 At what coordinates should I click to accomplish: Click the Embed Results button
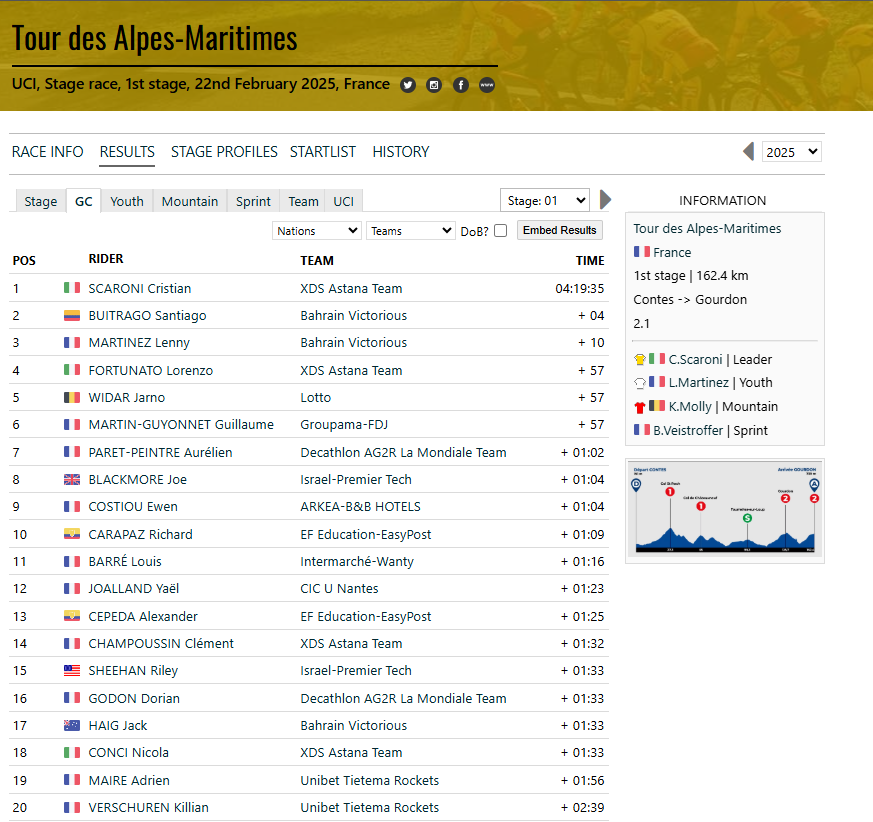560,230
